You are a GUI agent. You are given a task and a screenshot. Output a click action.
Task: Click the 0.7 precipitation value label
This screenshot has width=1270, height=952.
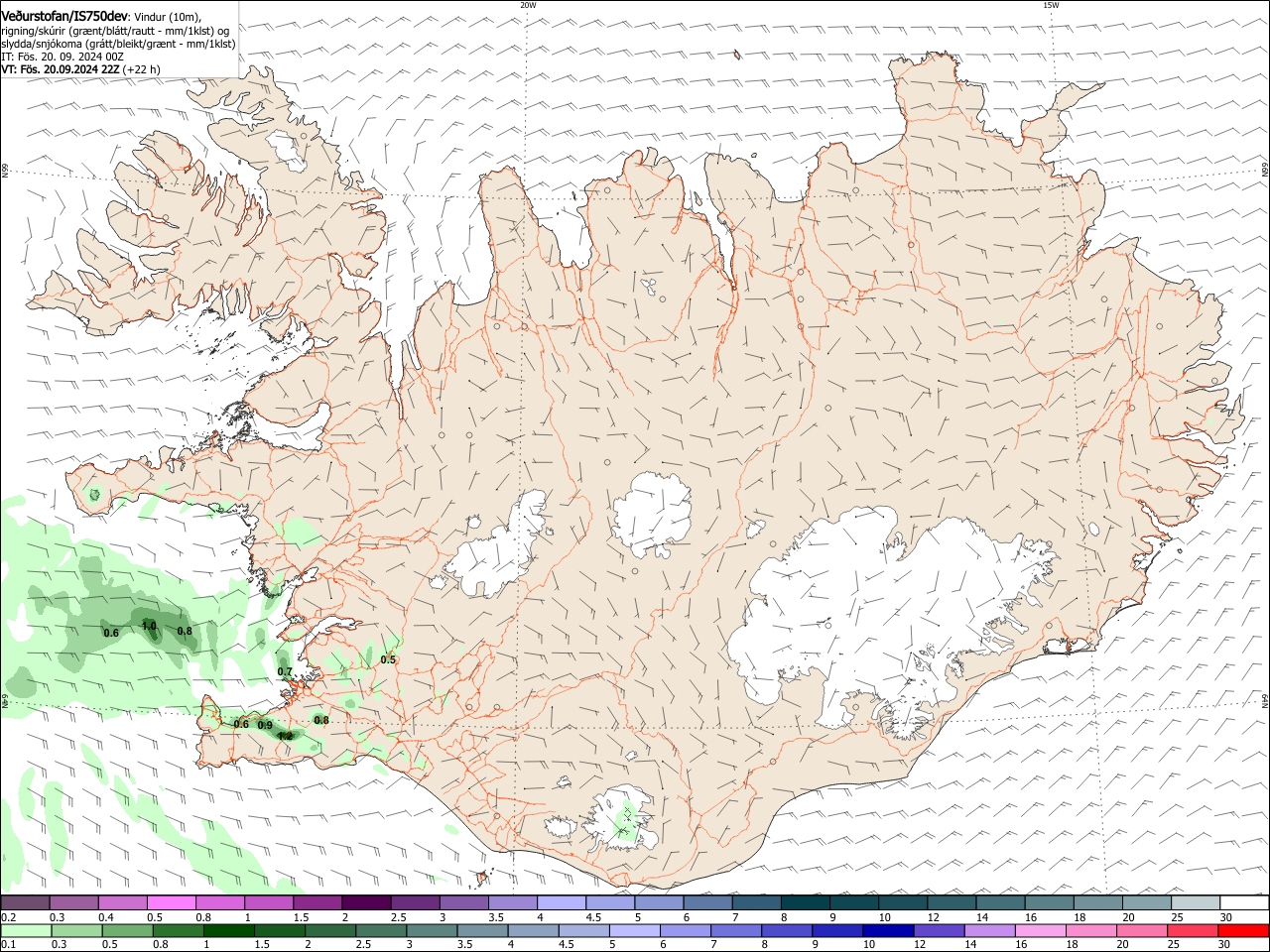pos(285,671)
